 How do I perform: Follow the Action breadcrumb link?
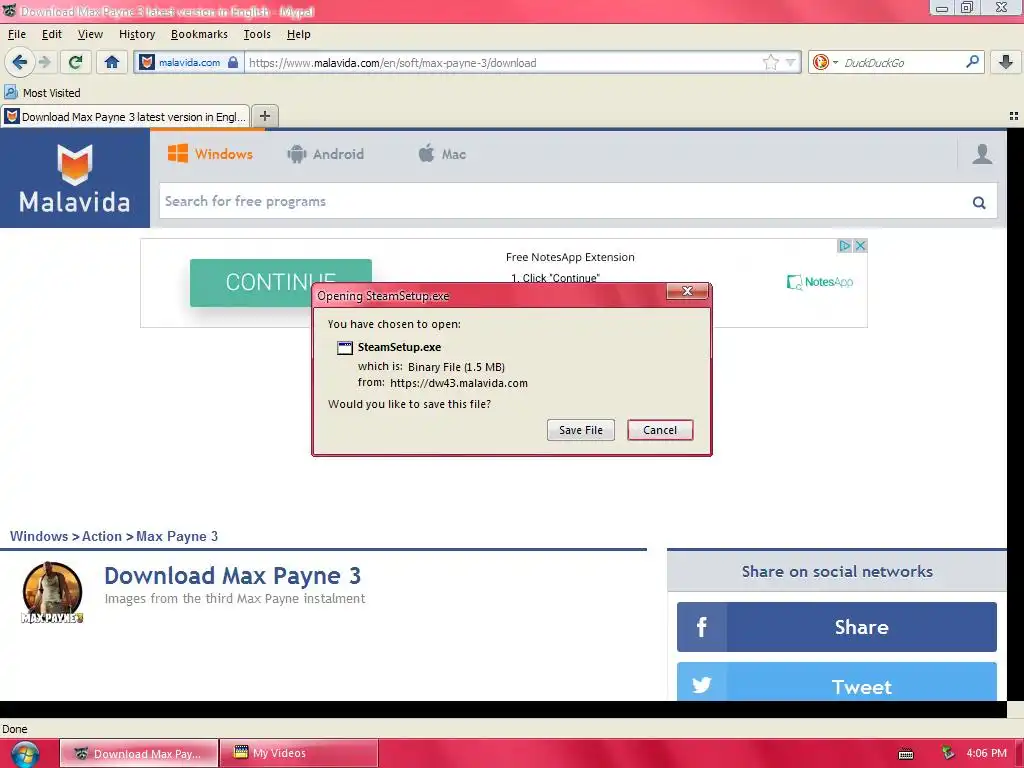coord(101,536)
